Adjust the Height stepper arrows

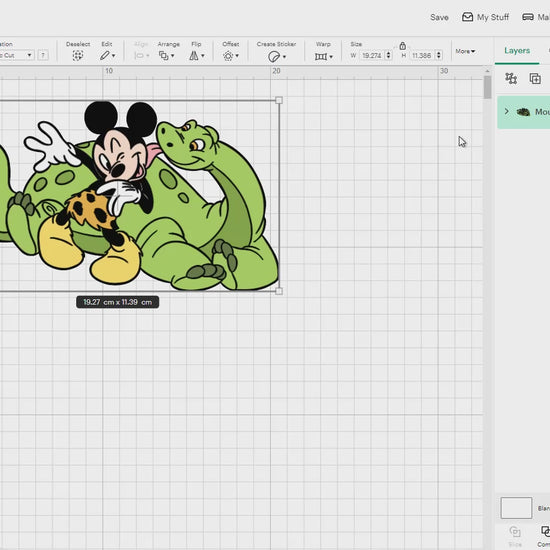click(438, 55)
